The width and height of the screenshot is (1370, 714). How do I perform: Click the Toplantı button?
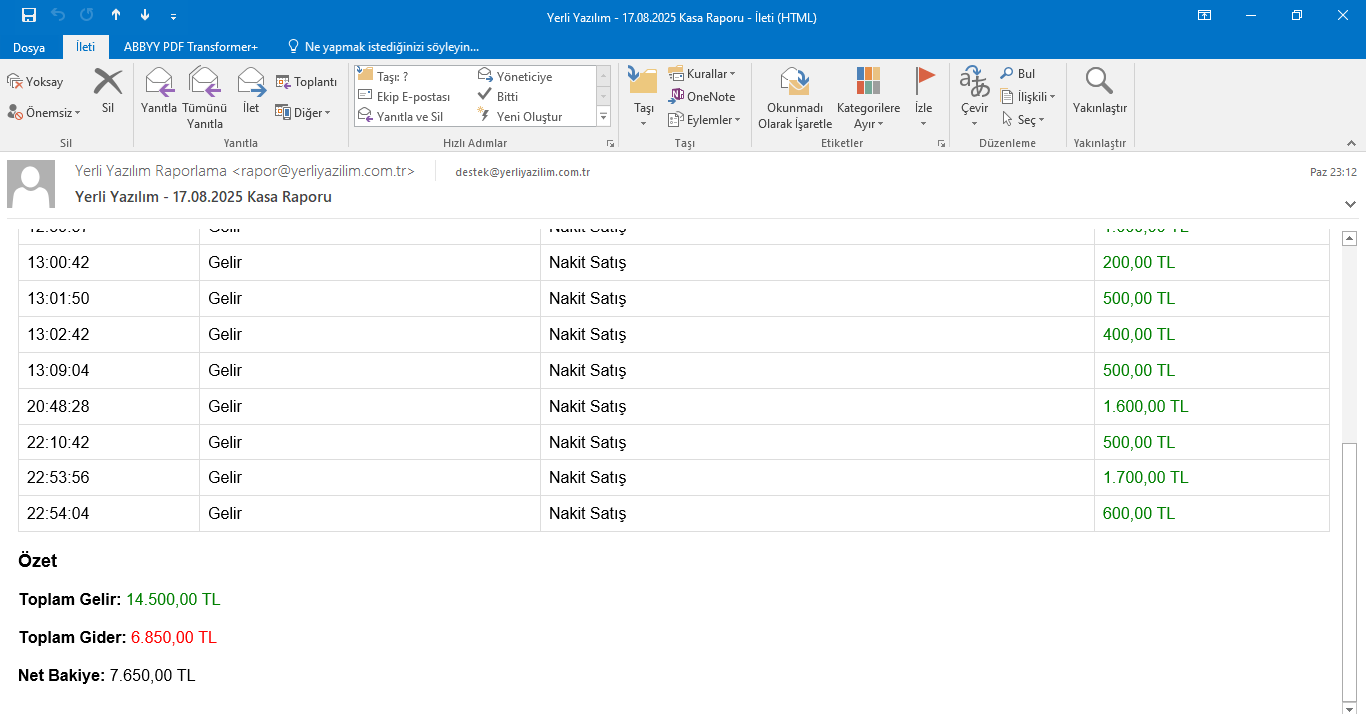click(306, 82)
